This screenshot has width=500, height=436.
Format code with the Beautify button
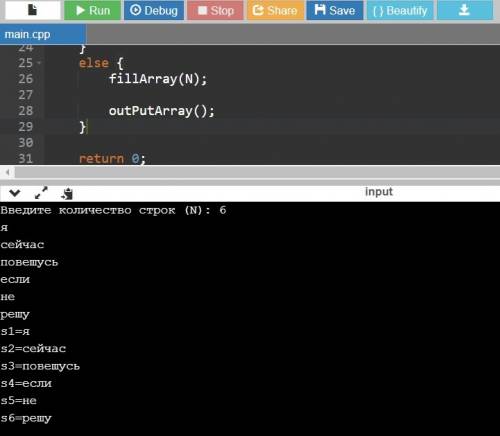(400, 10)
